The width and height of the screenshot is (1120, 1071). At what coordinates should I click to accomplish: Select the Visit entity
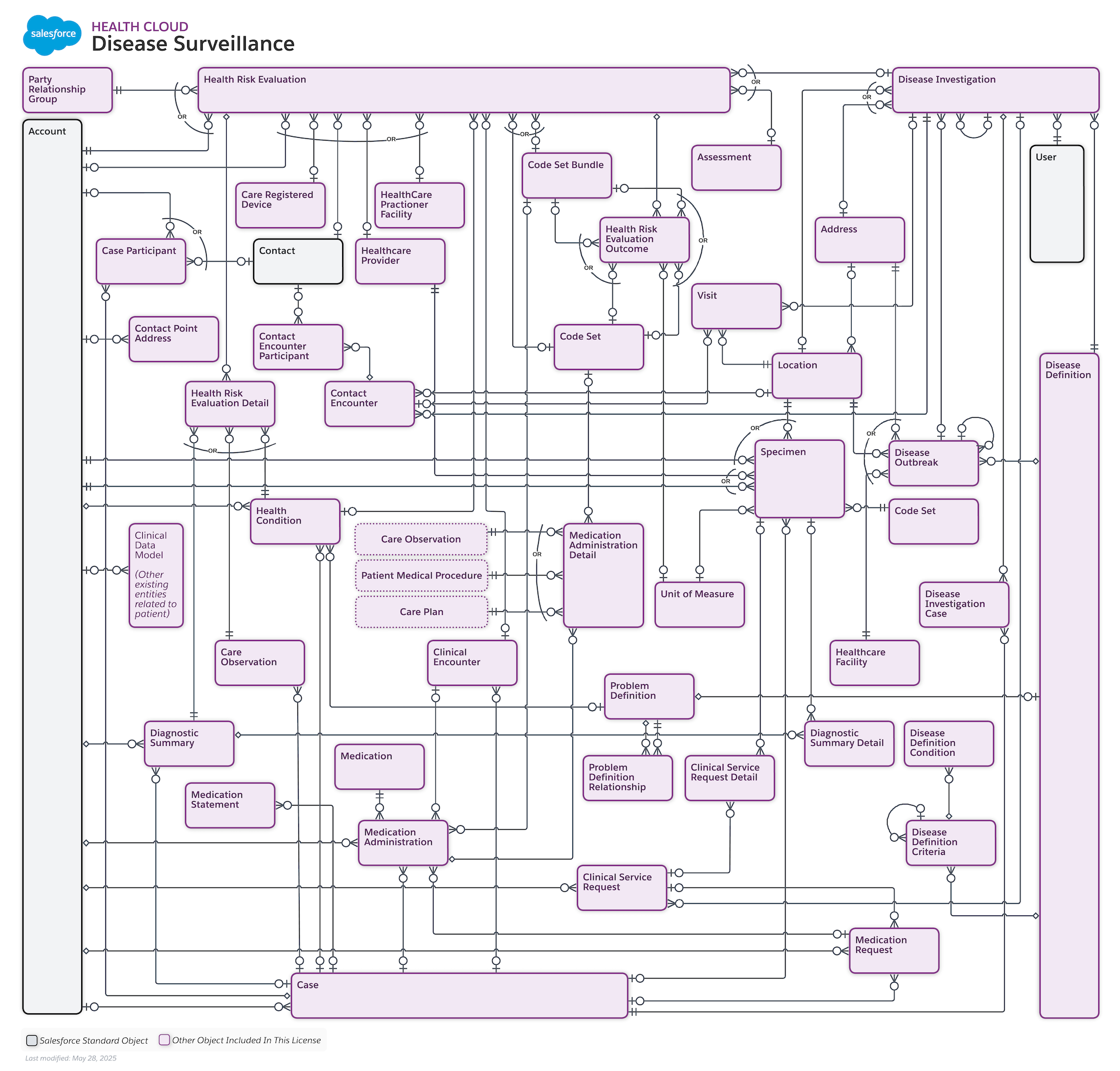click(x=736, y=306)
